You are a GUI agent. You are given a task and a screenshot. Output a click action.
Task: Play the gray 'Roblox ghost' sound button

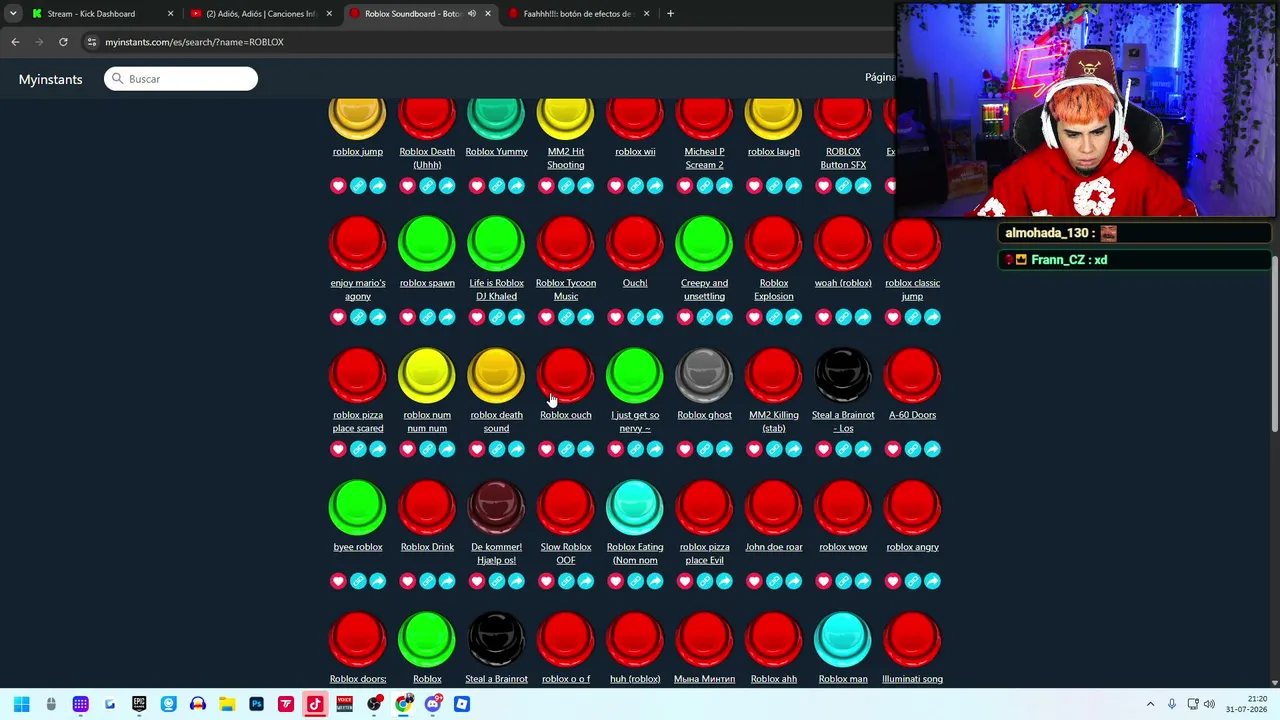coord(704,375)
